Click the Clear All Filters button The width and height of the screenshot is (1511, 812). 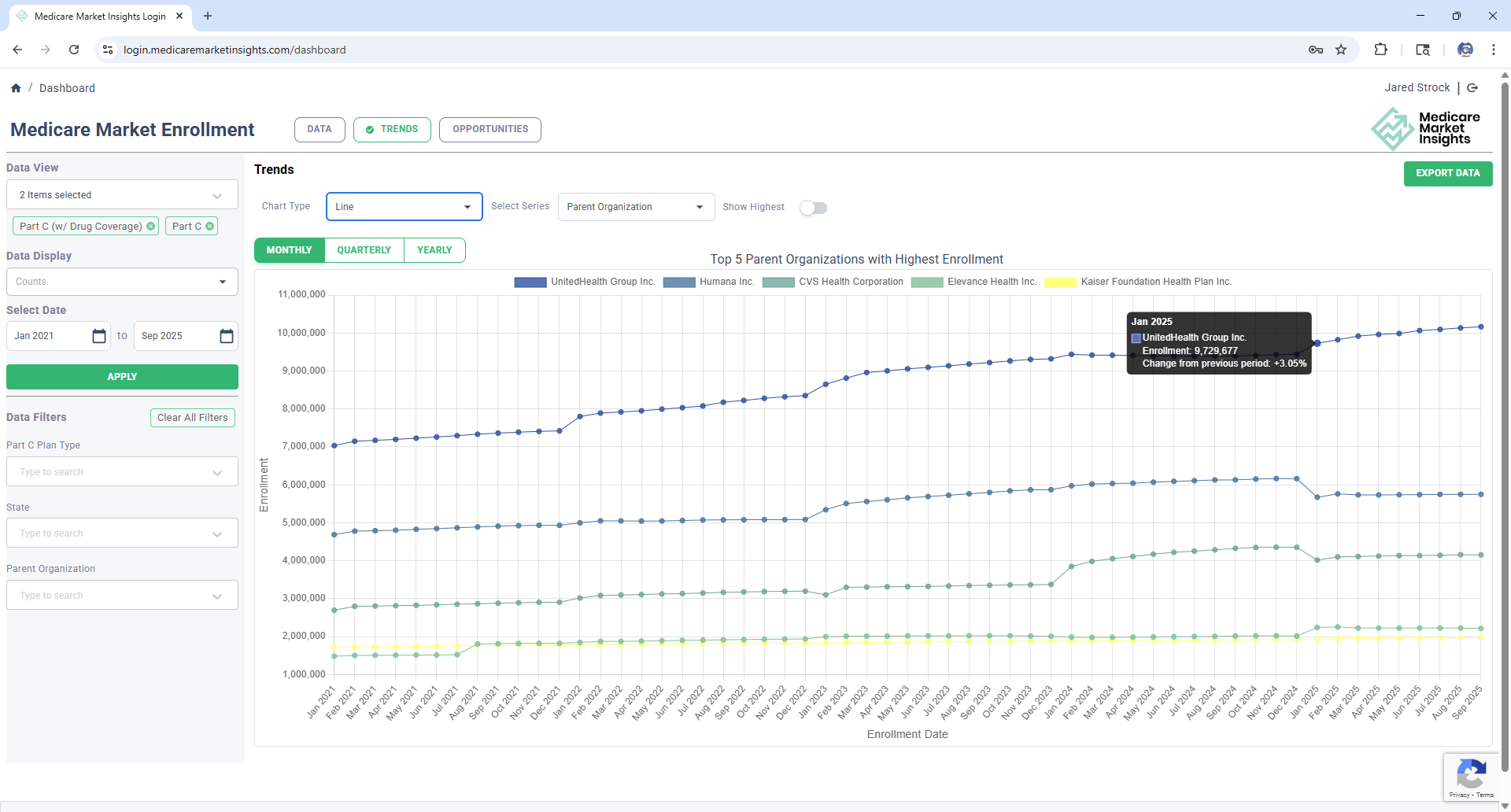pos(192,418)
